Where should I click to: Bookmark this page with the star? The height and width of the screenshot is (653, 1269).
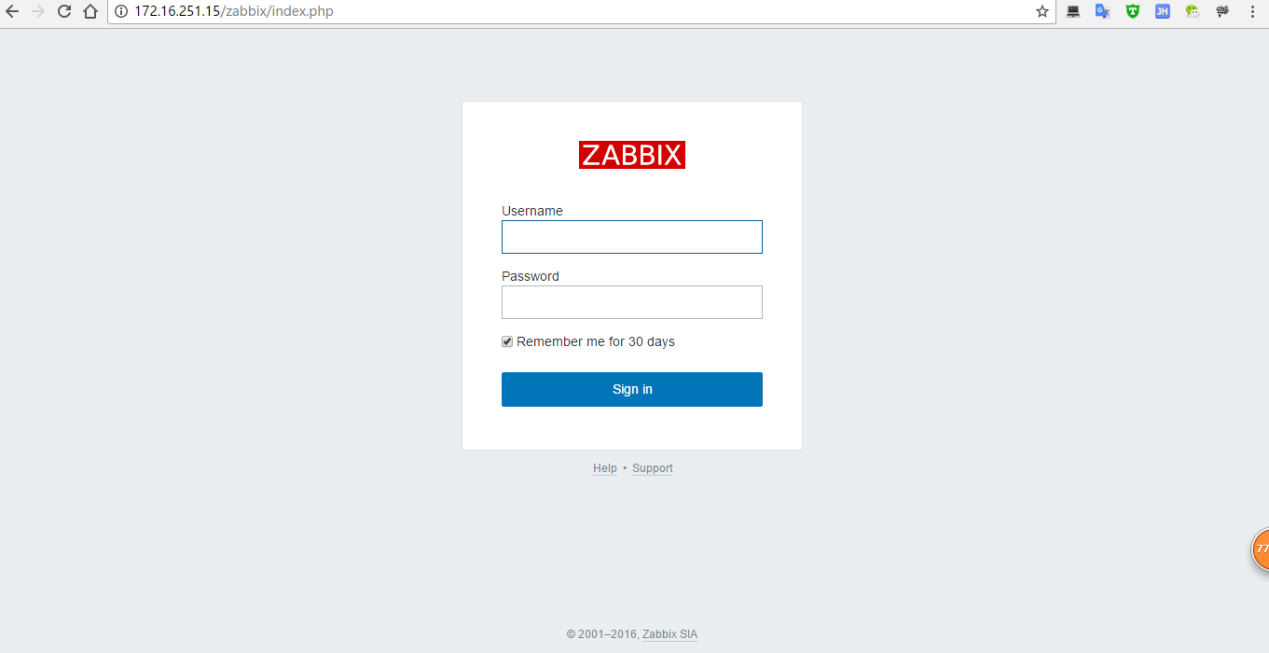(1042, 12)
